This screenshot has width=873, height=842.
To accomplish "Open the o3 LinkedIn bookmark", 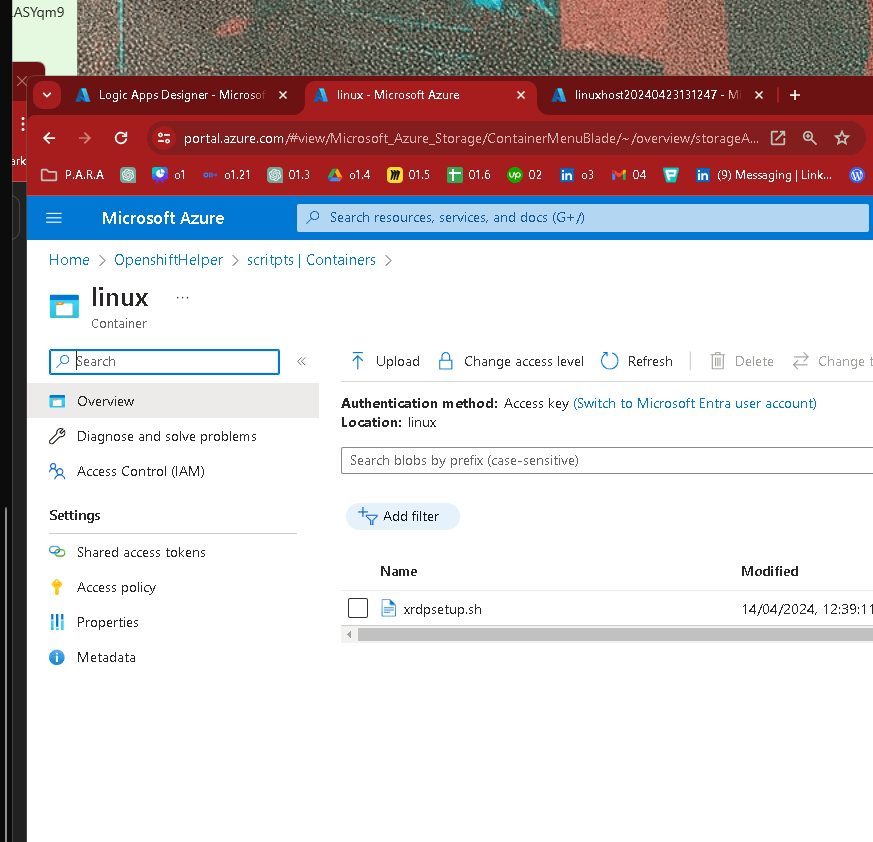I will [x=577, y=175].
